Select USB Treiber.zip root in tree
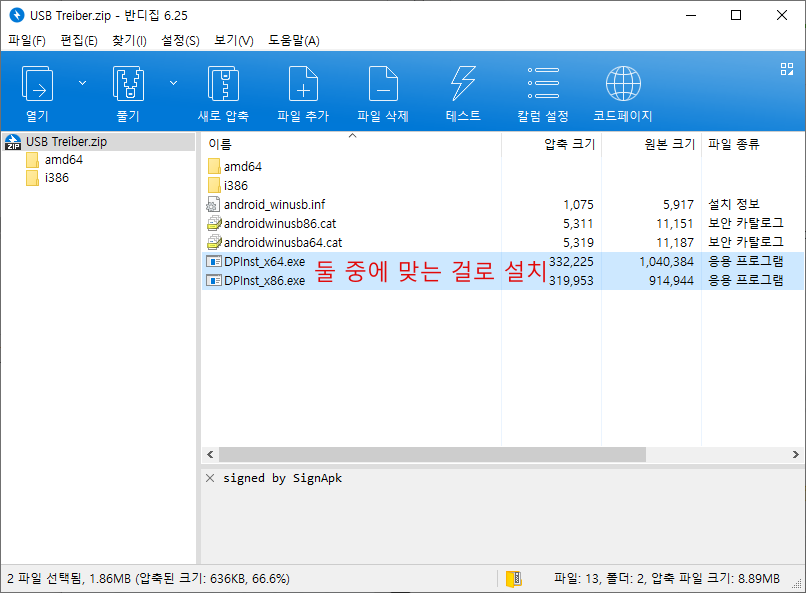 tap(99, 142)
